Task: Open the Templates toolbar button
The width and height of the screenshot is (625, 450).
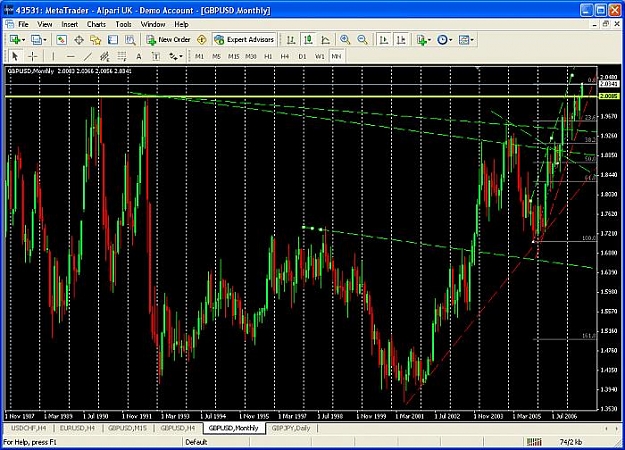Action: pyautogui.click(x=464, y=40)
